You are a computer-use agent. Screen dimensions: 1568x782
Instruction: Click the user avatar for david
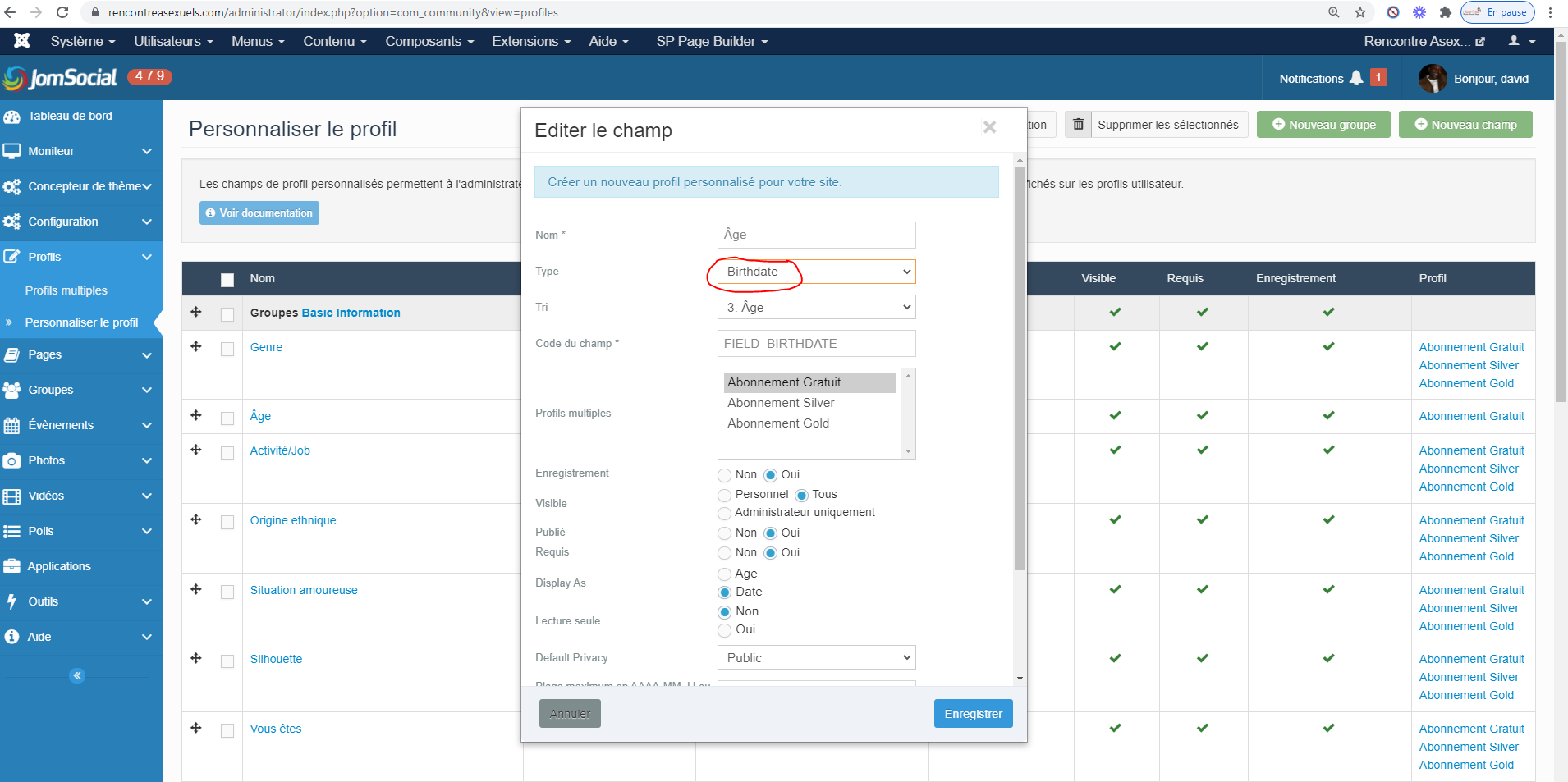click(x=1433, y=79)
